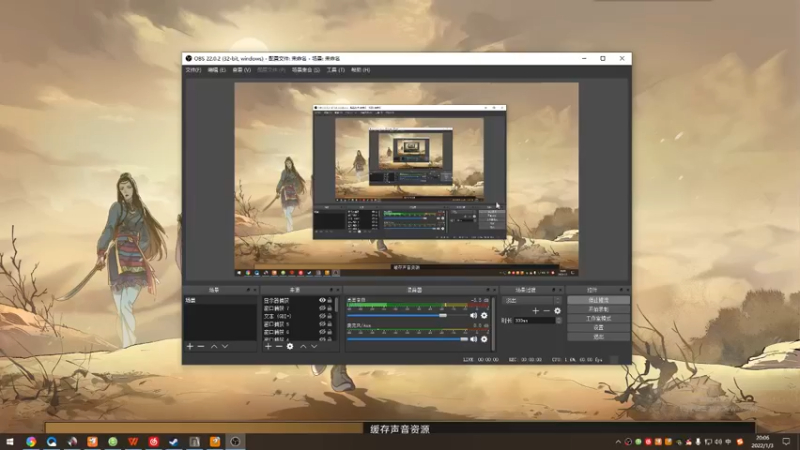Open the Tools menu in OBS
Image resolution: width=800 pixels, height=450 pixels.
[x=335, y=70]
